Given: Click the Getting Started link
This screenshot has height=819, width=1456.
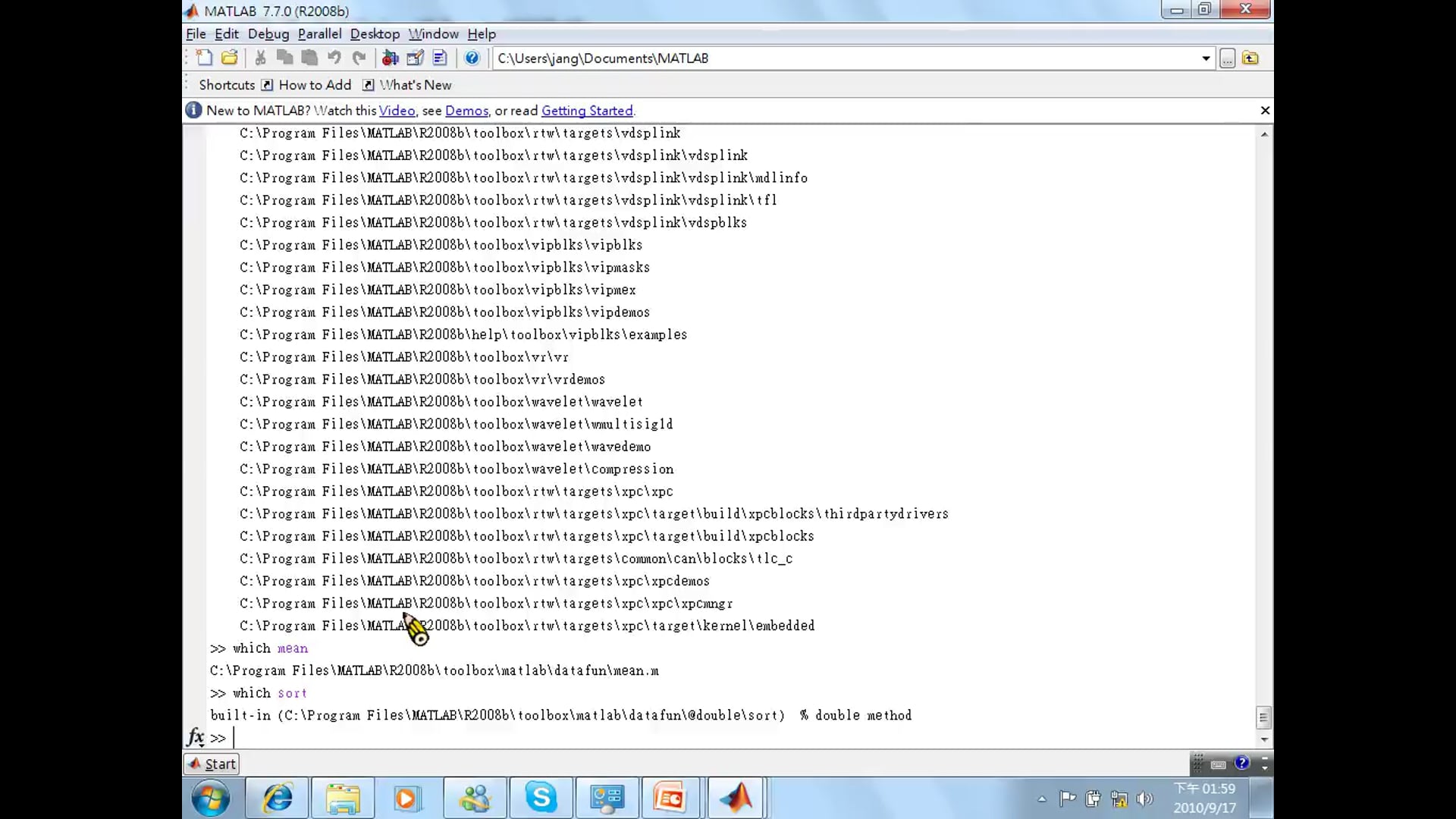Looking at the screenshot, I should pyautogui.click(x=586, y=111).
